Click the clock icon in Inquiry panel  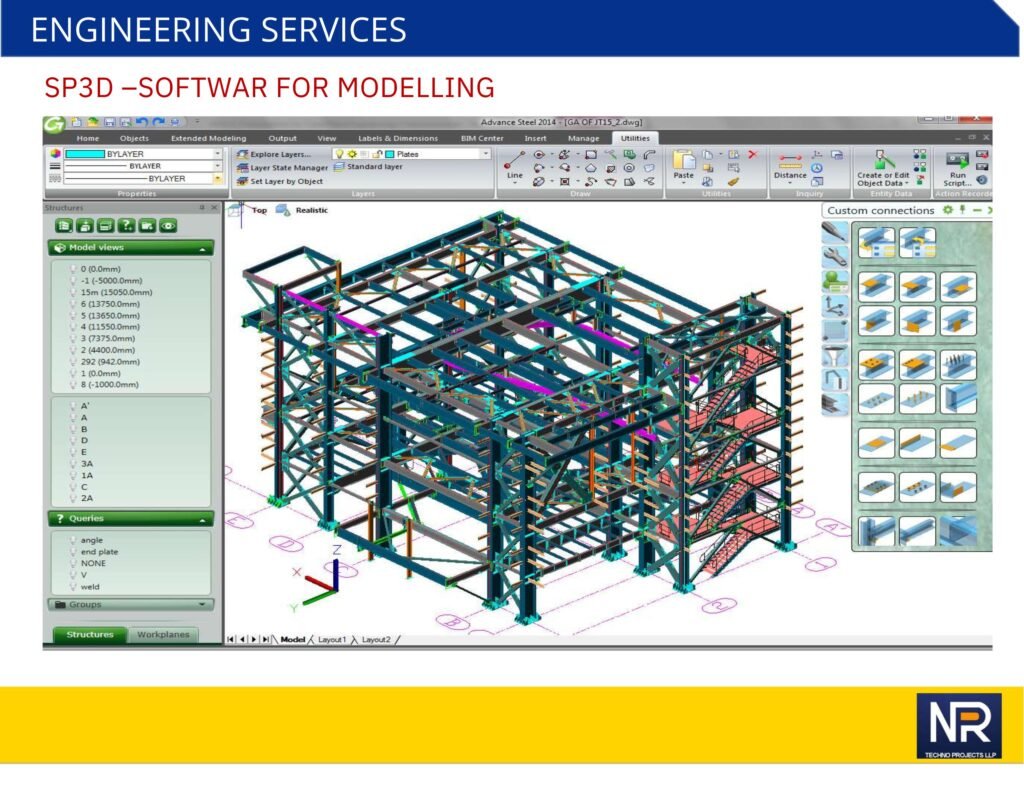point(817,168)
